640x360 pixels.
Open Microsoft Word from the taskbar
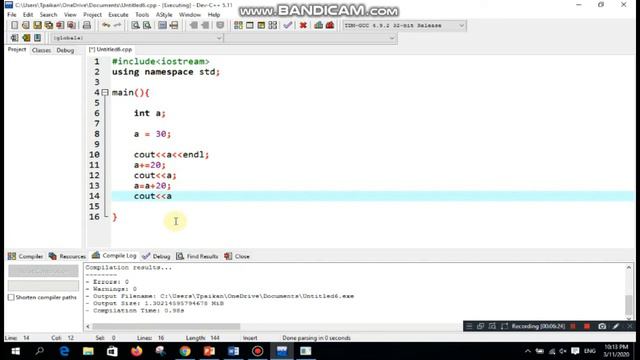tap(233, 351)
